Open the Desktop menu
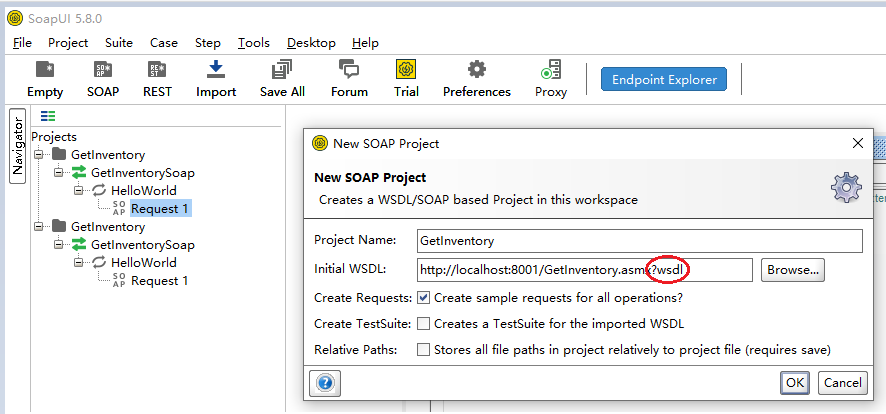The height and width of the screenshot is (414, 886). [x=311, y=43]
